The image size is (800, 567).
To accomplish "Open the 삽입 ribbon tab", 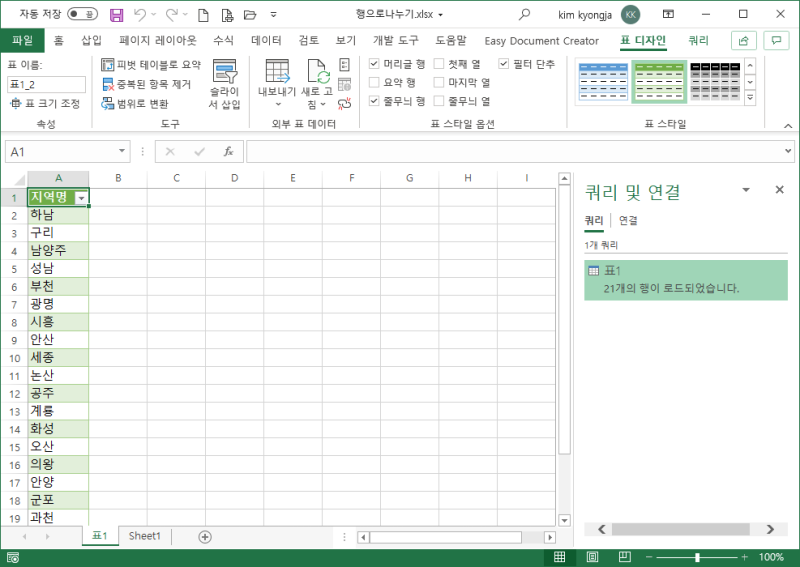I will 92,40.
